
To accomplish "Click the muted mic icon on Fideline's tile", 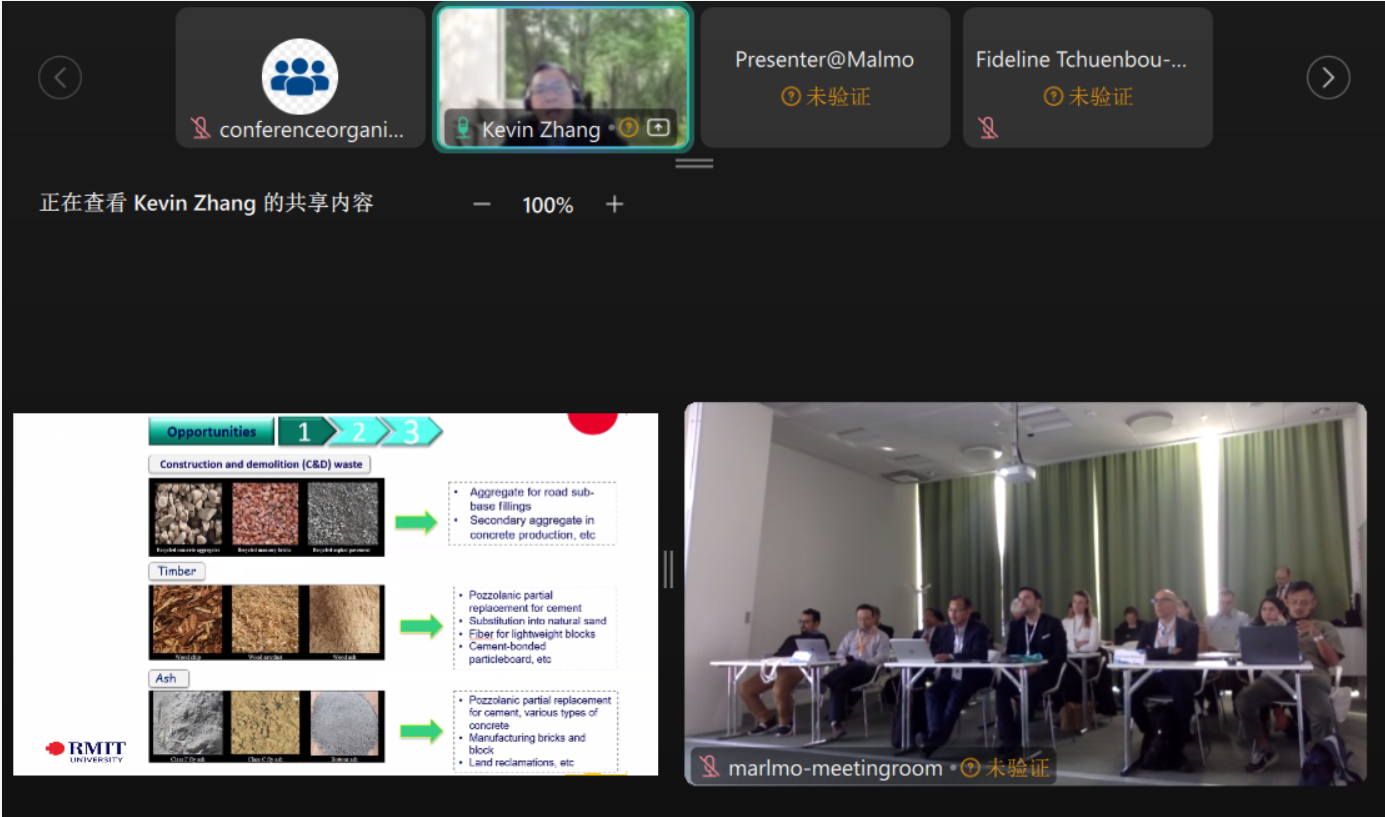I will (988, 128).
